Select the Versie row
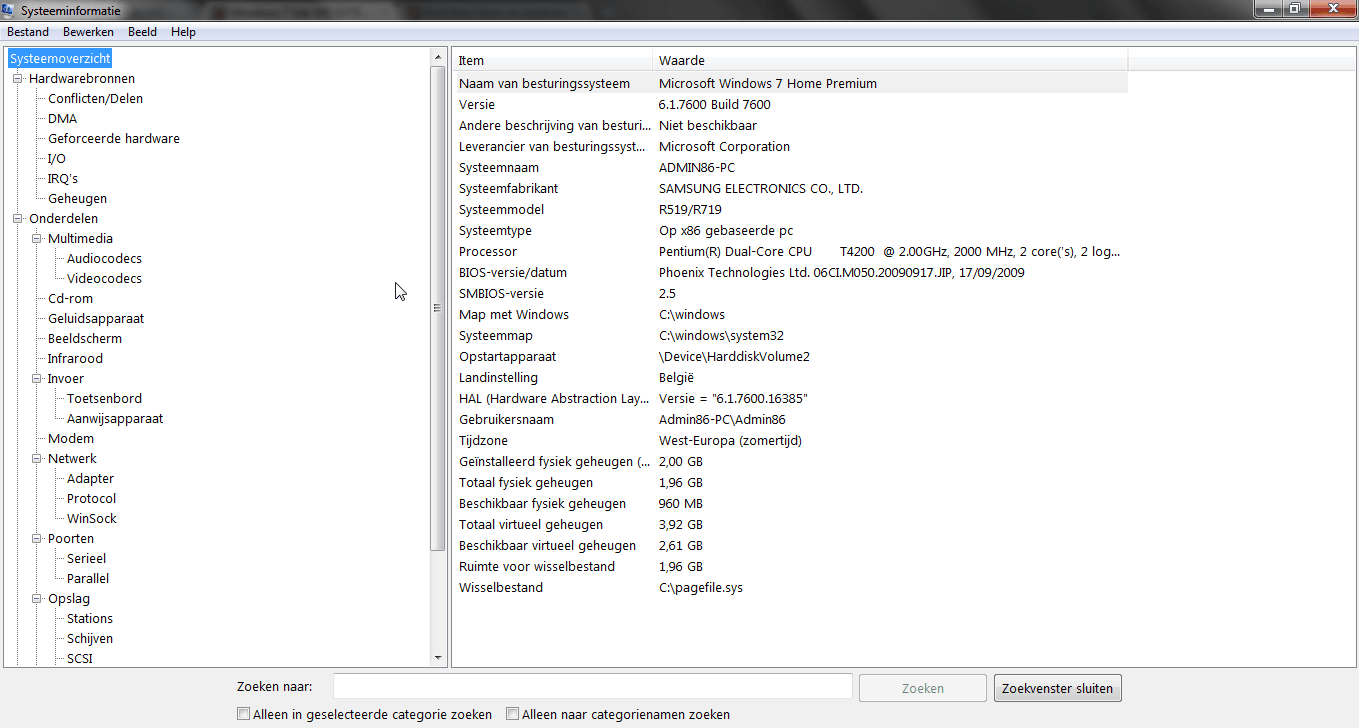 791,105
